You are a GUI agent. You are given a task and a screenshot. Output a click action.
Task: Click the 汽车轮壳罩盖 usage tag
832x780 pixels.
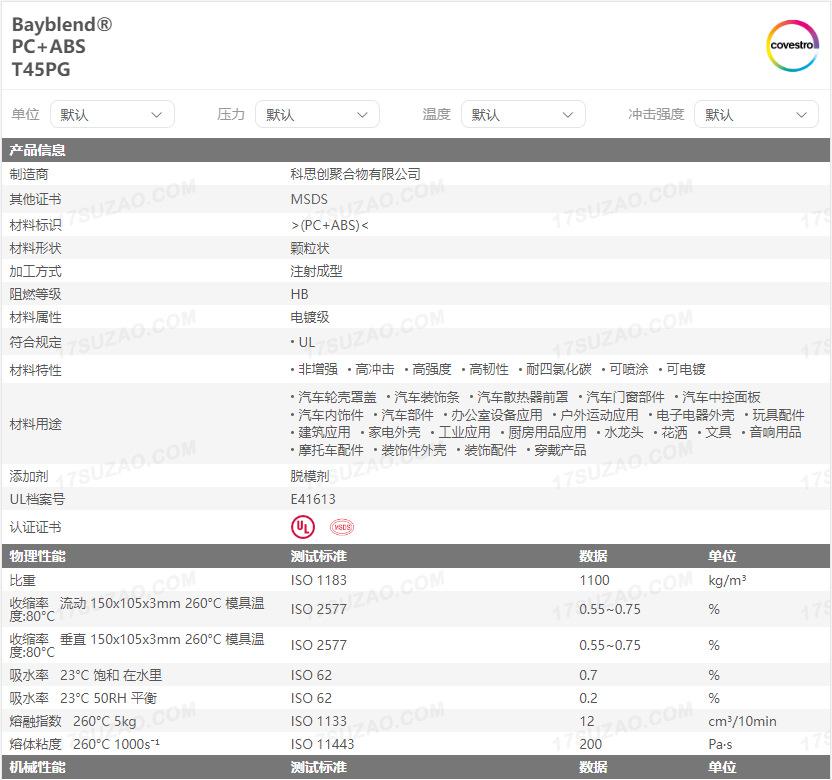337,397
